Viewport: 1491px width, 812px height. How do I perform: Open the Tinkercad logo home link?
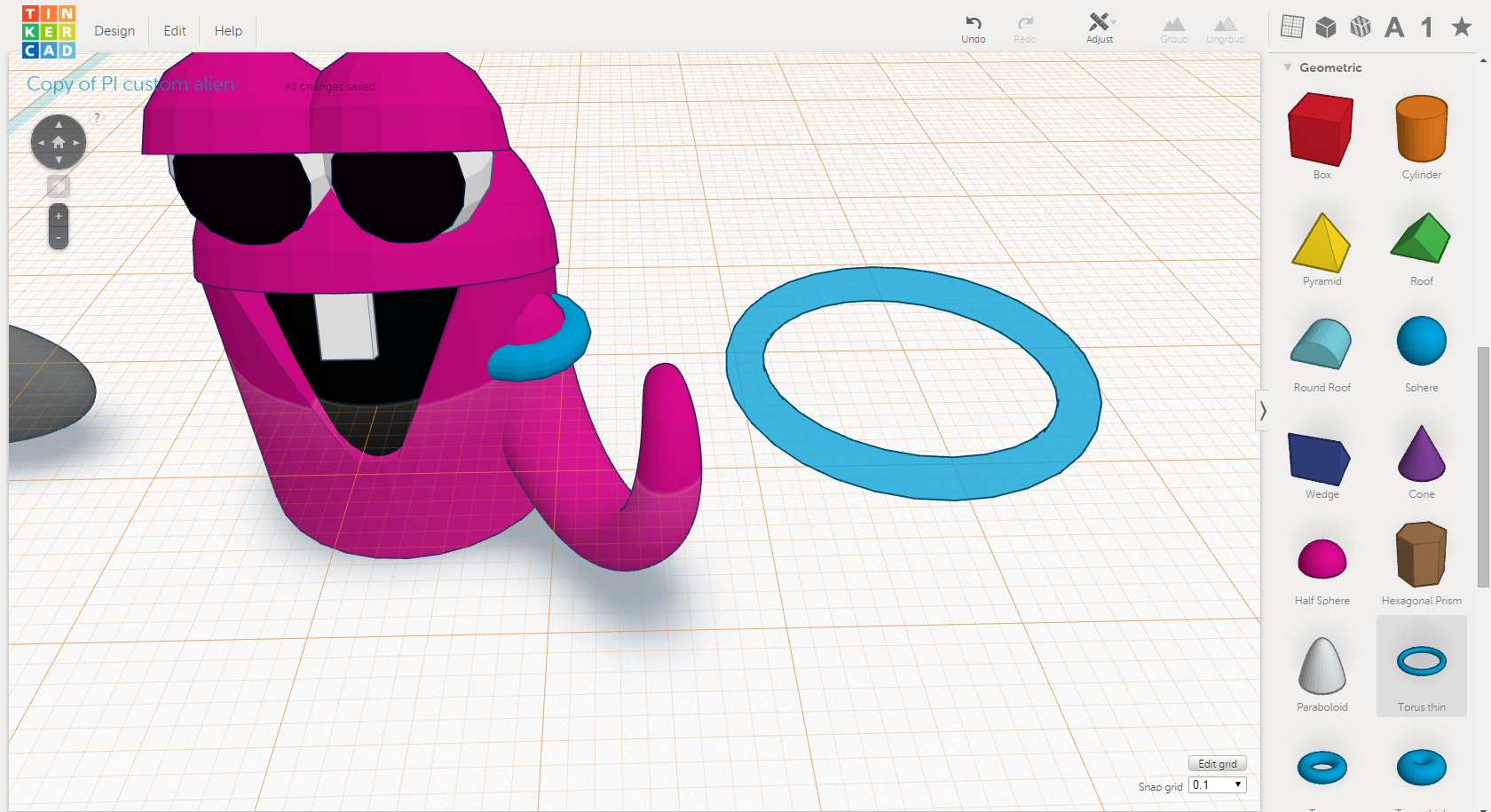pos(49,32)
